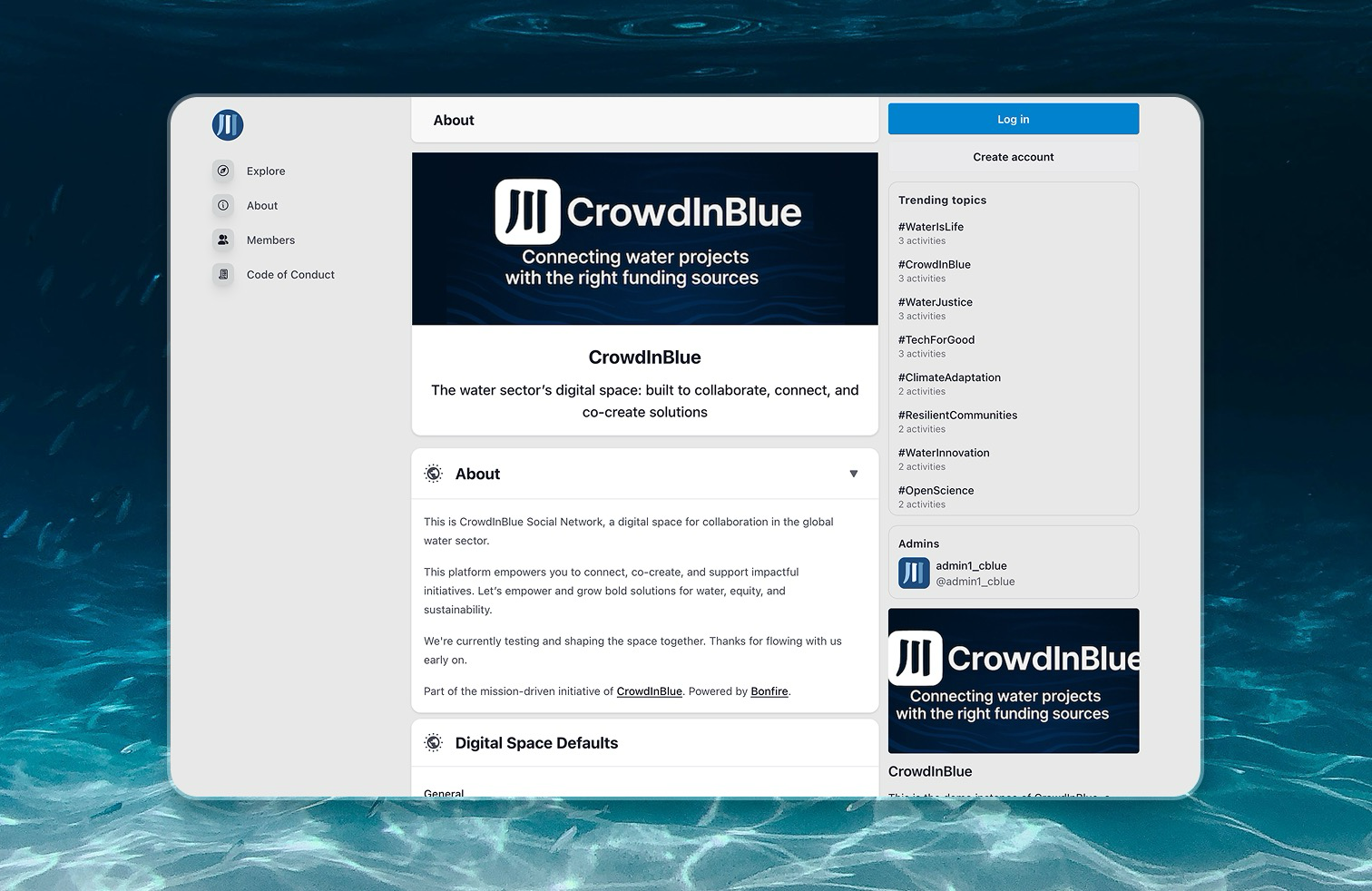Click the main CrowdInBlue banner image
Viewport: 1372px width, 891px height.
(644, 239)
